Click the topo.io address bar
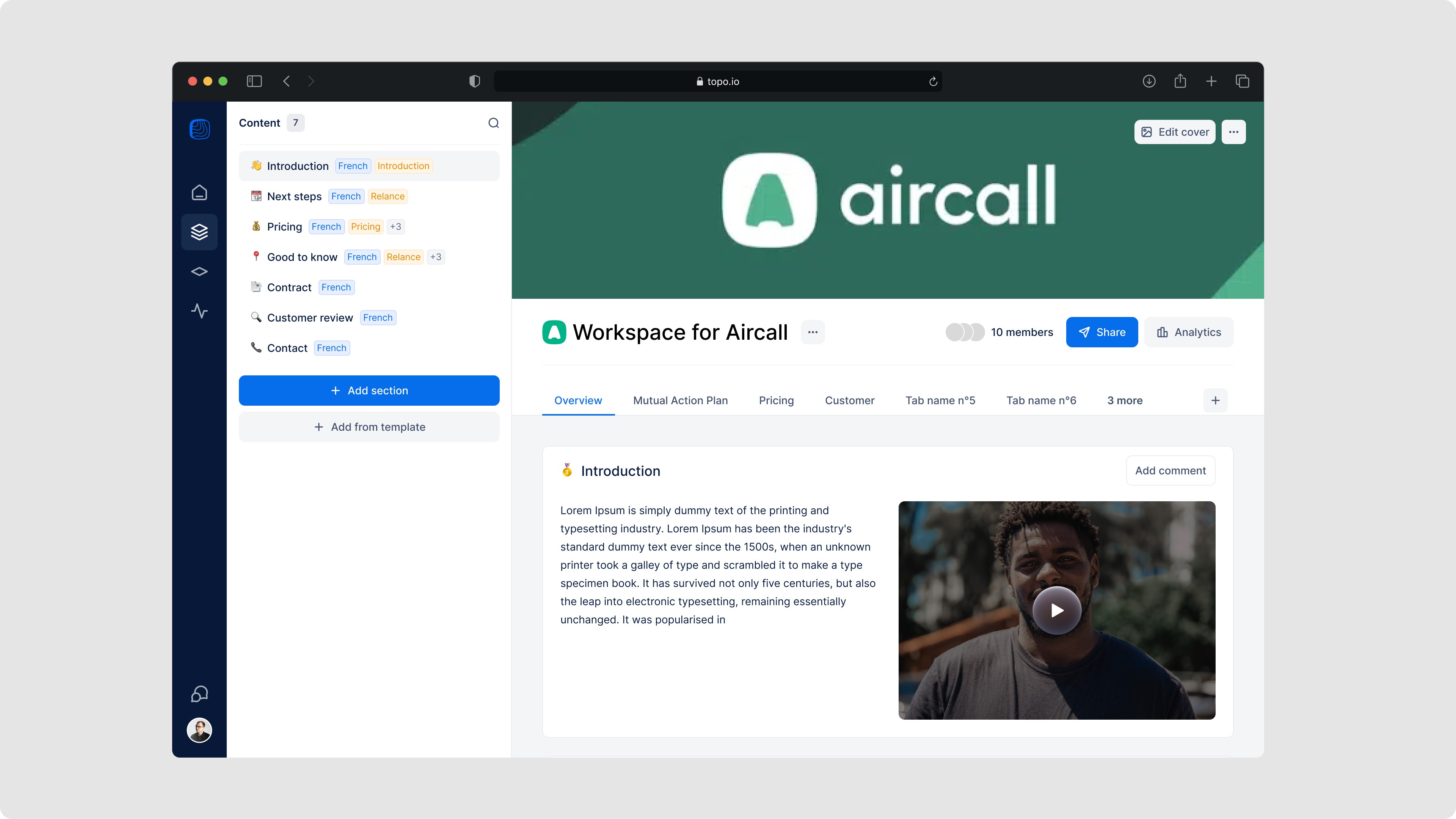 click(x=718, y=82)
